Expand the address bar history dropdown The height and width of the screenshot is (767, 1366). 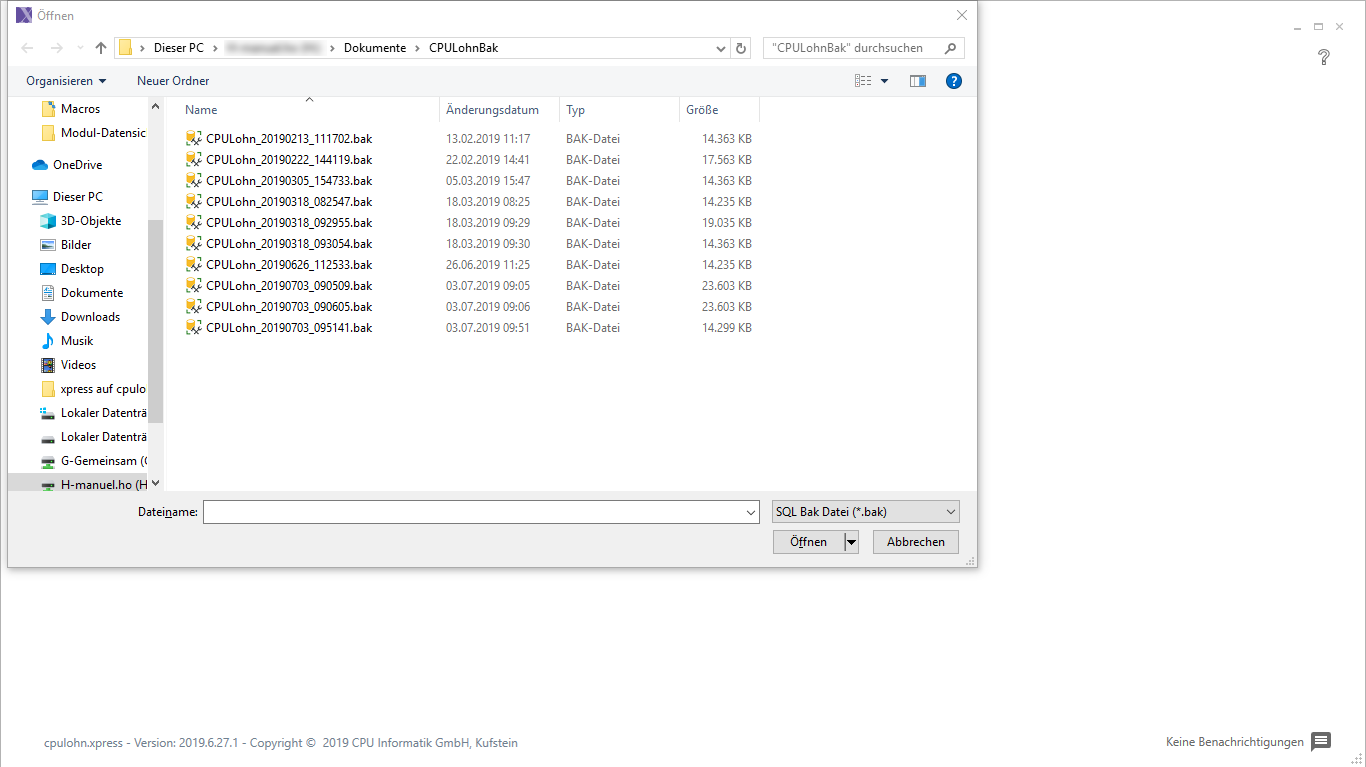(722, 48)
